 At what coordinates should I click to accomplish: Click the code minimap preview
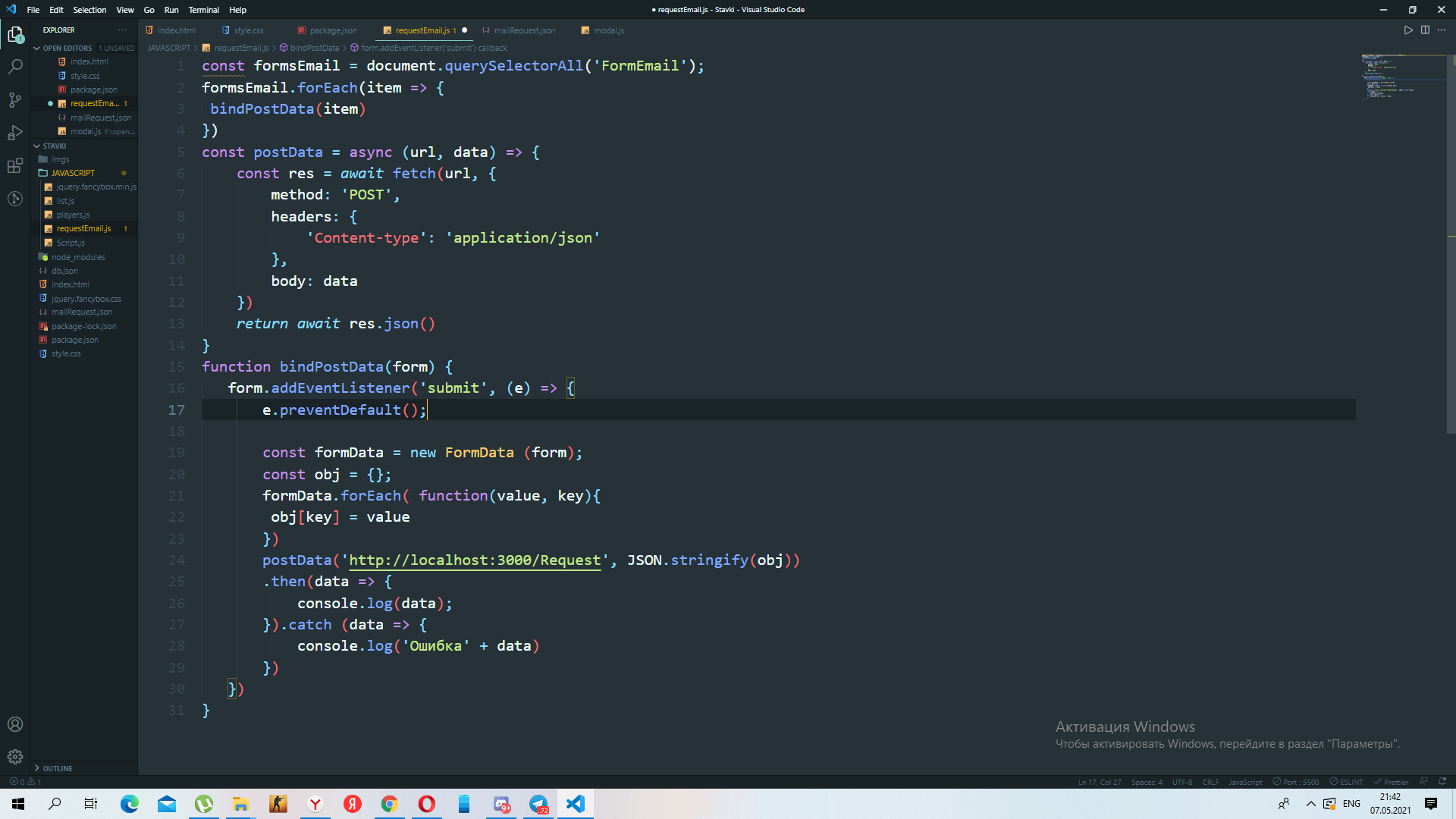(1403, 79)
